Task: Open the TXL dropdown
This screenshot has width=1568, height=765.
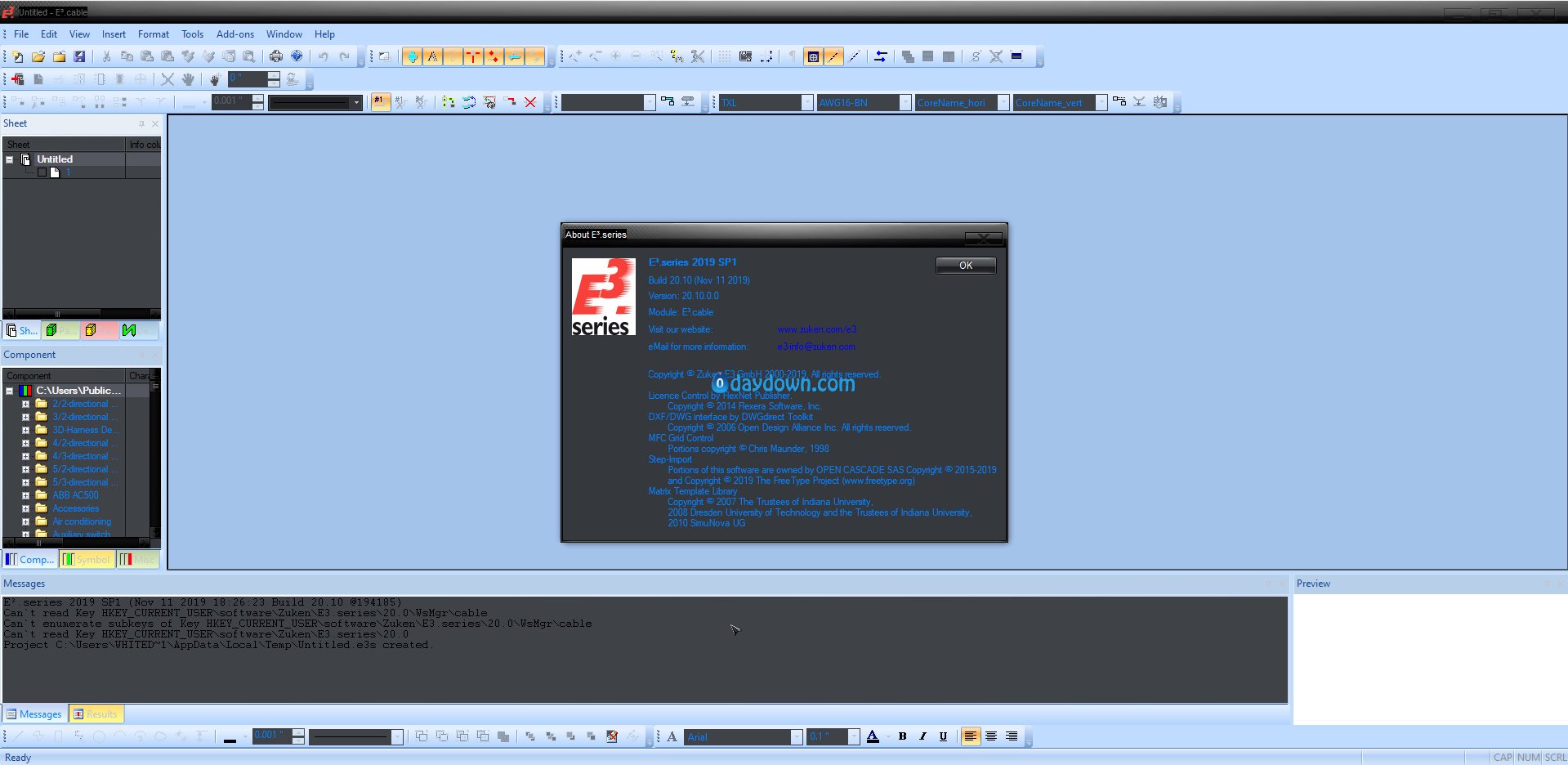Action: (806, 102)
